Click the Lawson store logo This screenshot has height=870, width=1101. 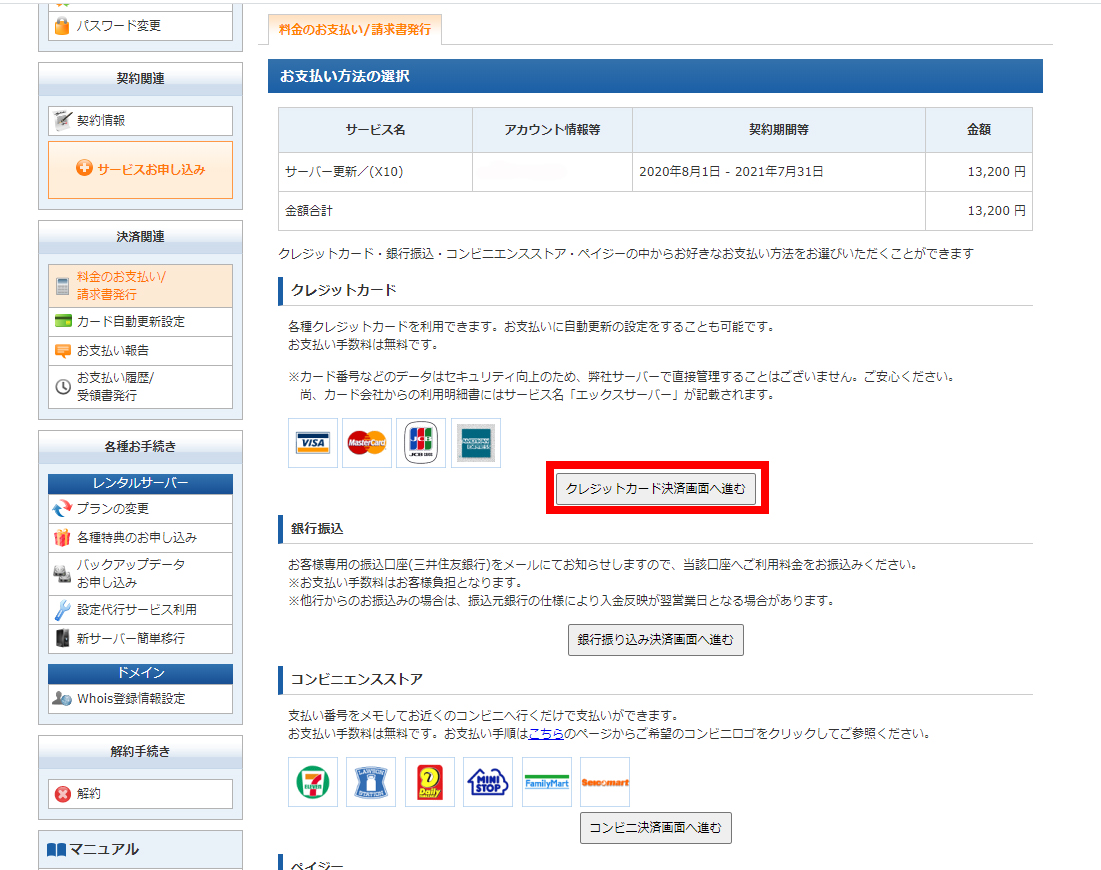(370, 782)
